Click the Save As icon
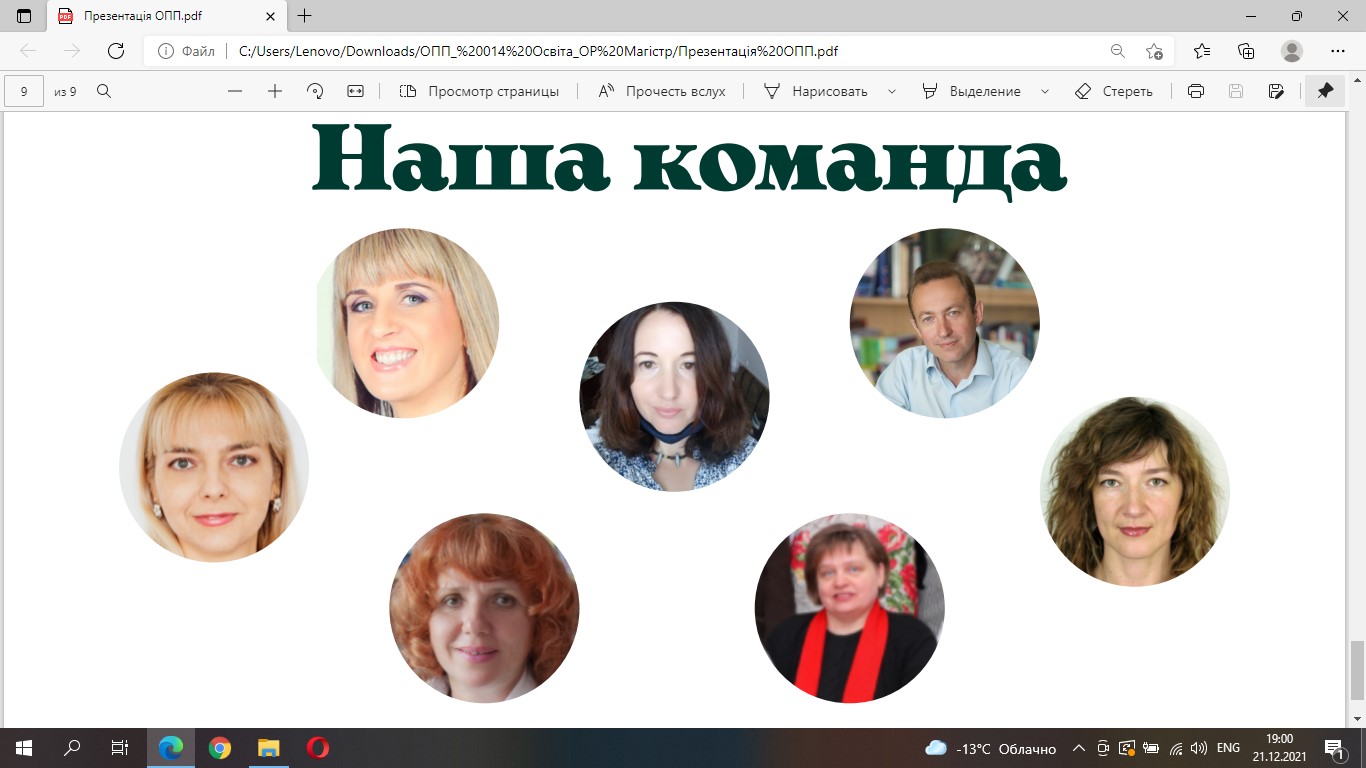The image size is (1366, 768). [1276, 91]
